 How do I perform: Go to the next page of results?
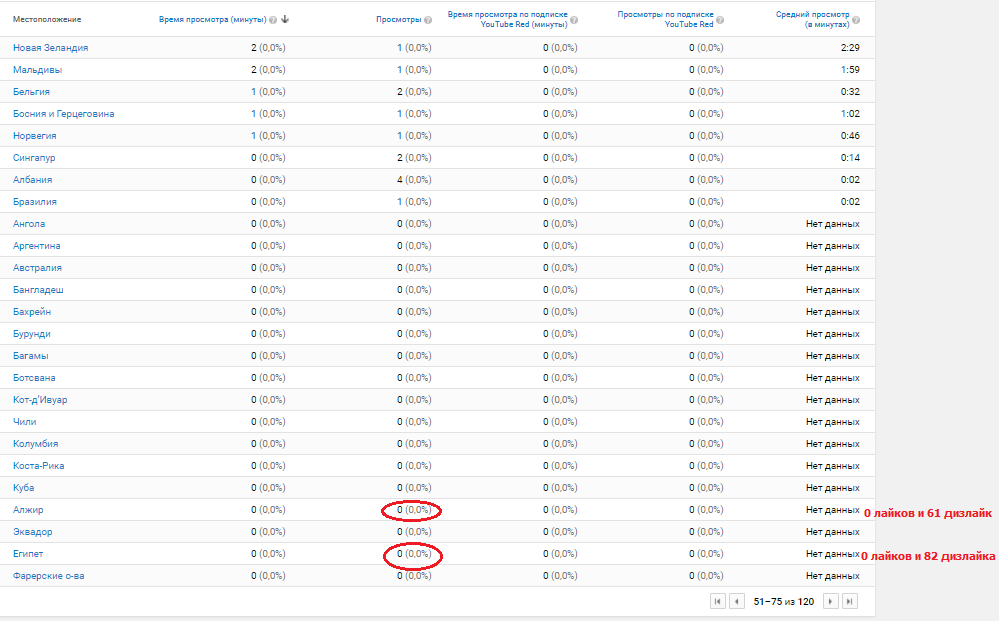click(830, 601)
